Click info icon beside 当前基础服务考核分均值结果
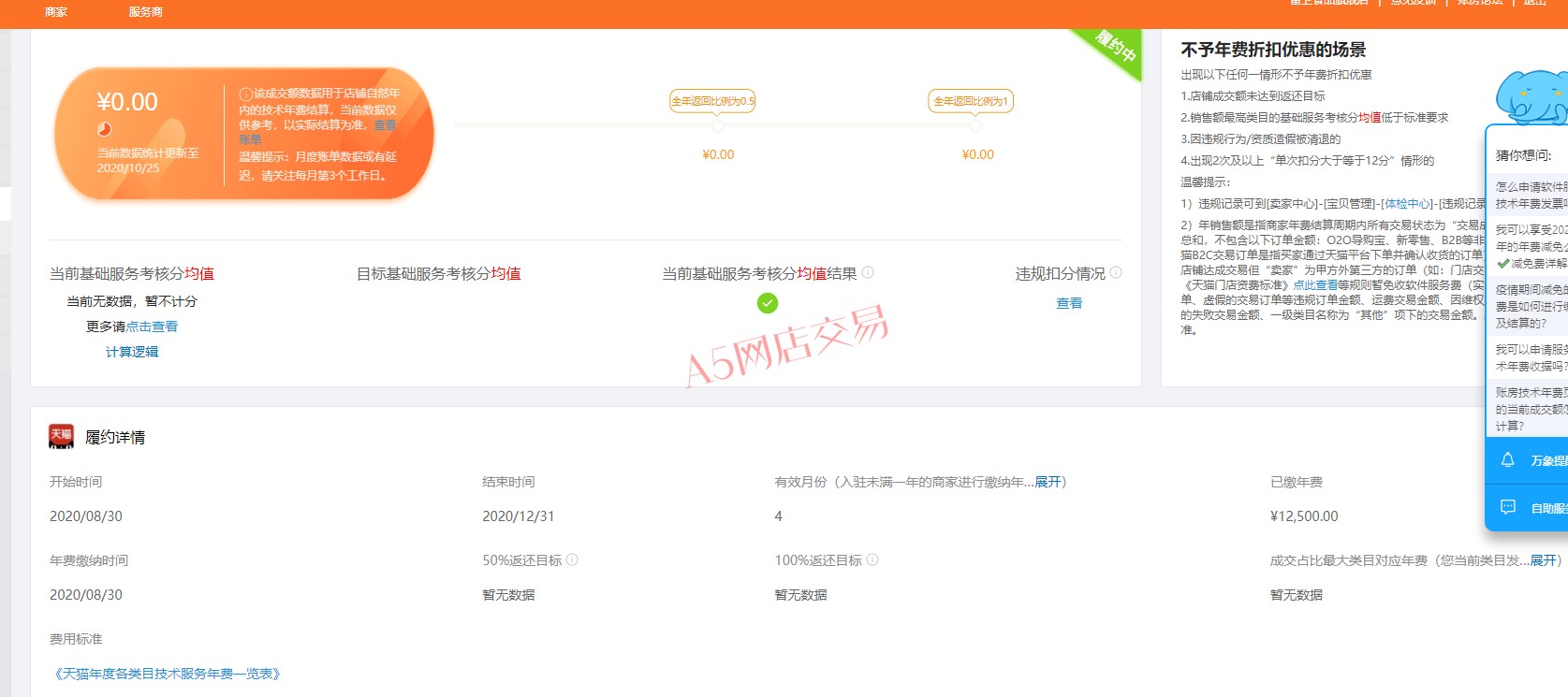 coord(868,272)
